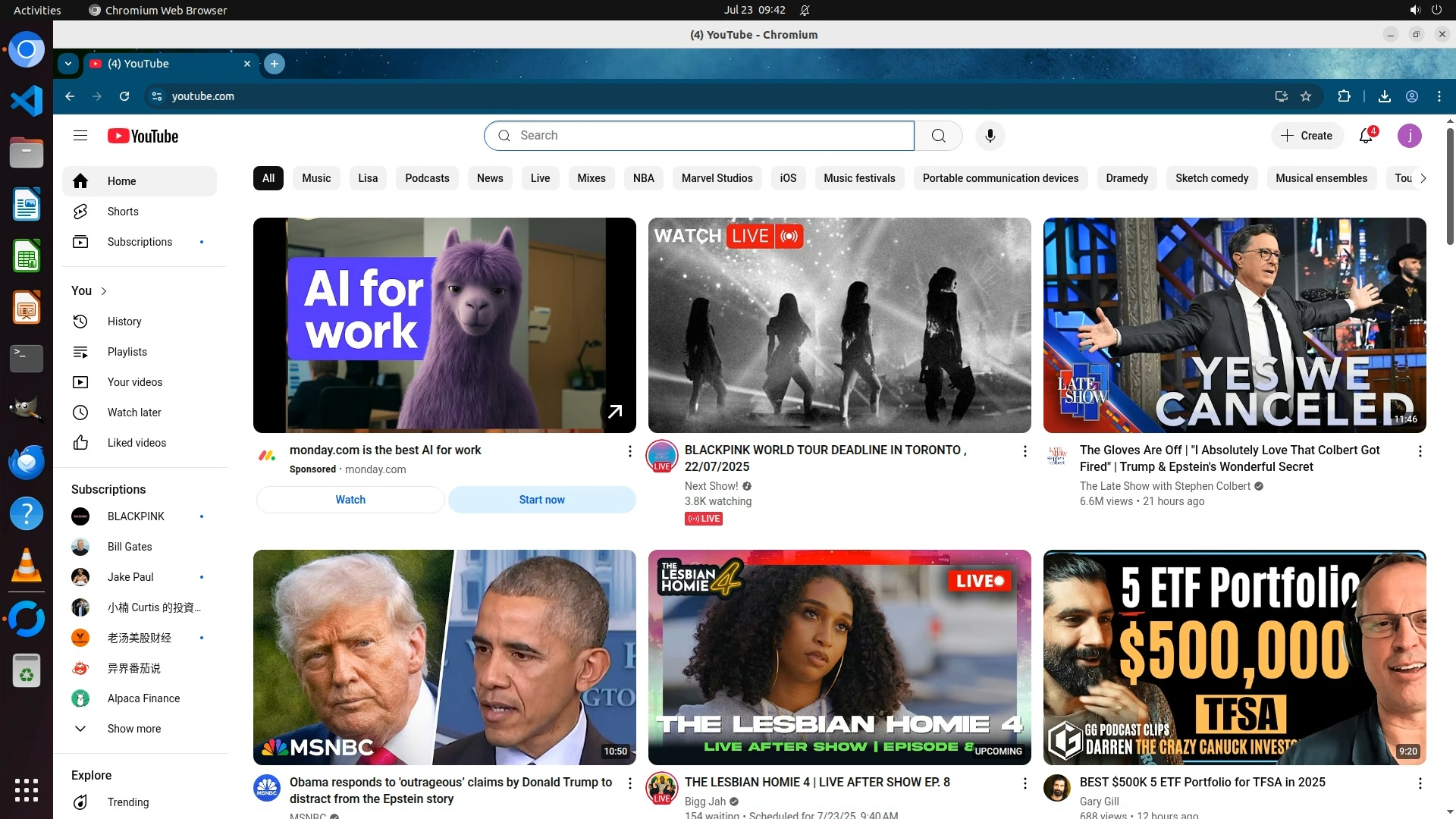The width and height of the screenshot is (1456, 819).
Task: Toggle the Ubuntu do-not-disturb bell indicator
Action: click(805, 10)
